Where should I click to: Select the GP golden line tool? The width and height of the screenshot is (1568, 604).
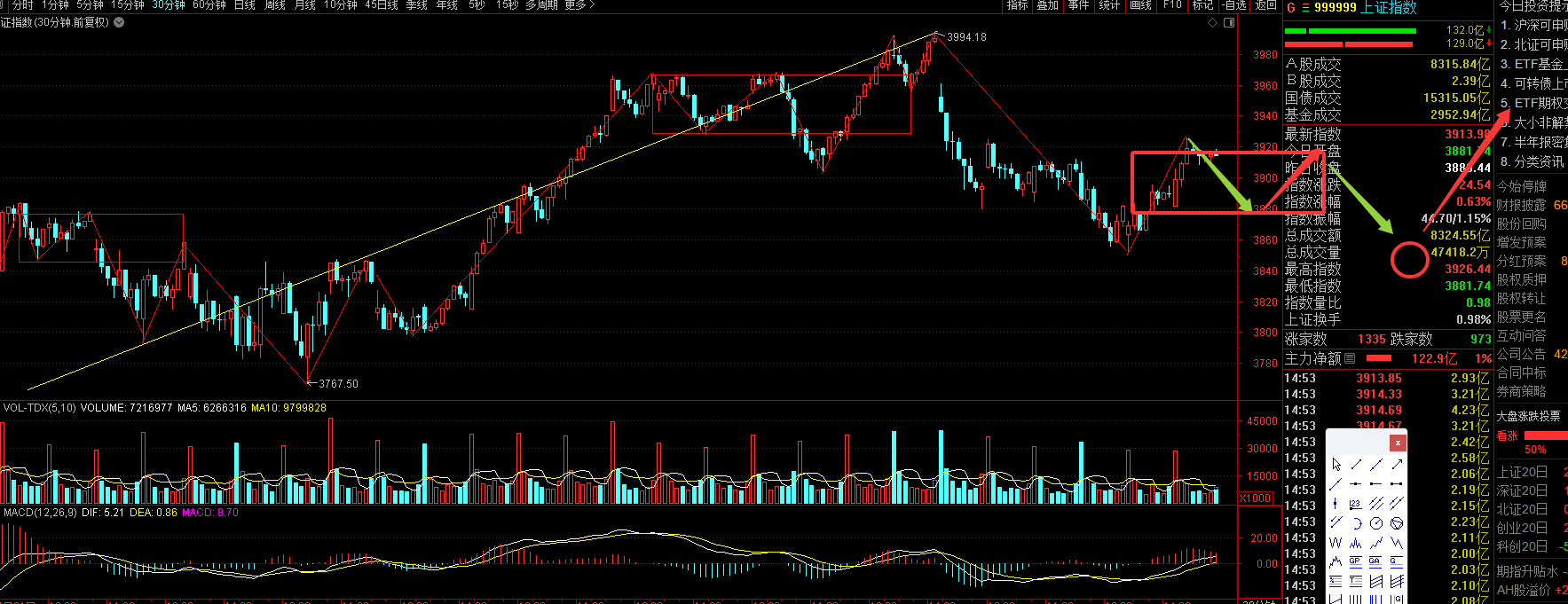[x=1356, y=561]
